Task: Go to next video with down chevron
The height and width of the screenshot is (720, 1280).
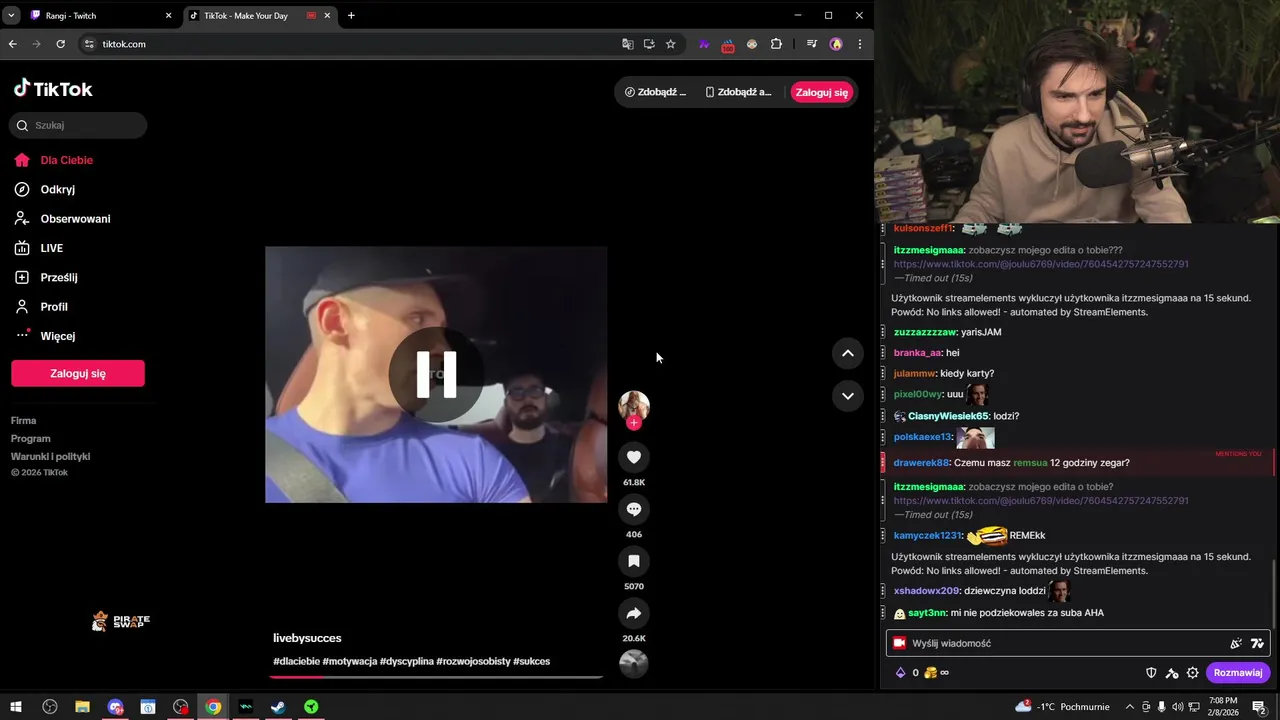Action: (847, 396)
